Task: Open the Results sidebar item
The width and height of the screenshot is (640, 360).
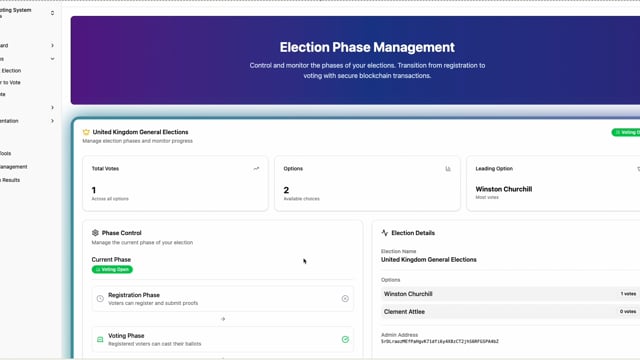Action: pos(10,180)
